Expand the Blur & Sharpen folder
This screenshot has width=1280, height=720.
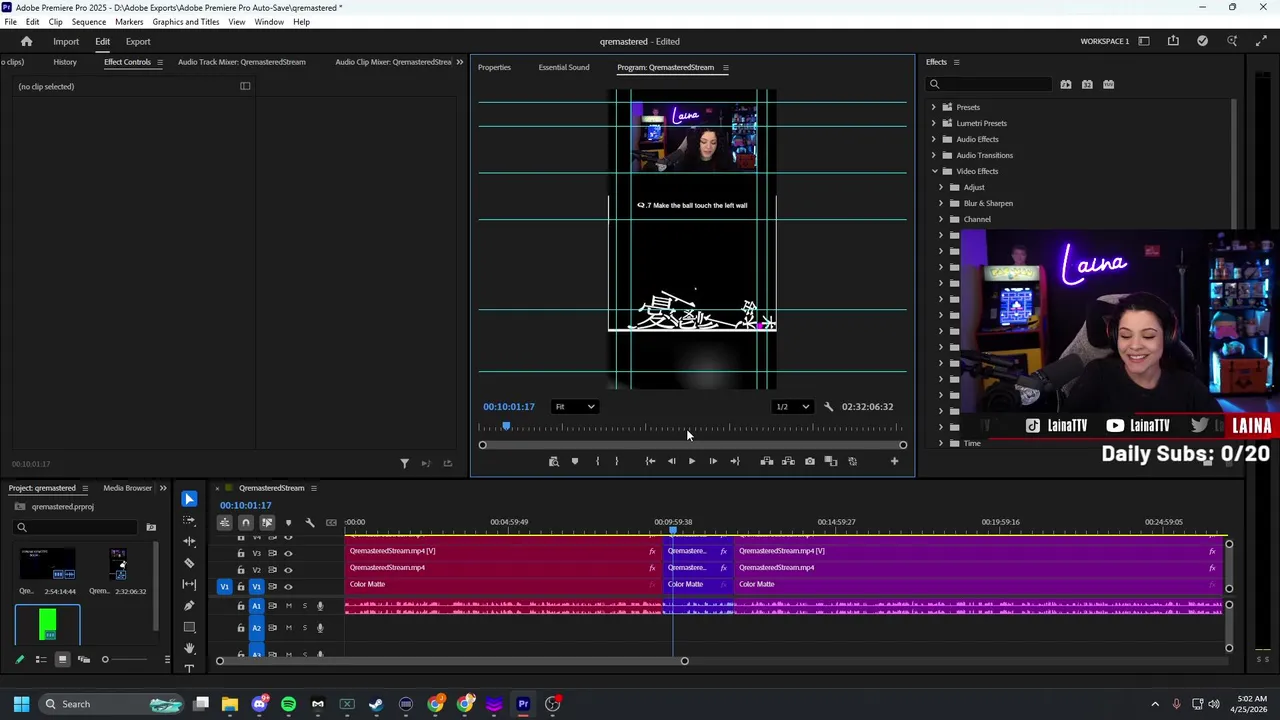tap(941, 203)
